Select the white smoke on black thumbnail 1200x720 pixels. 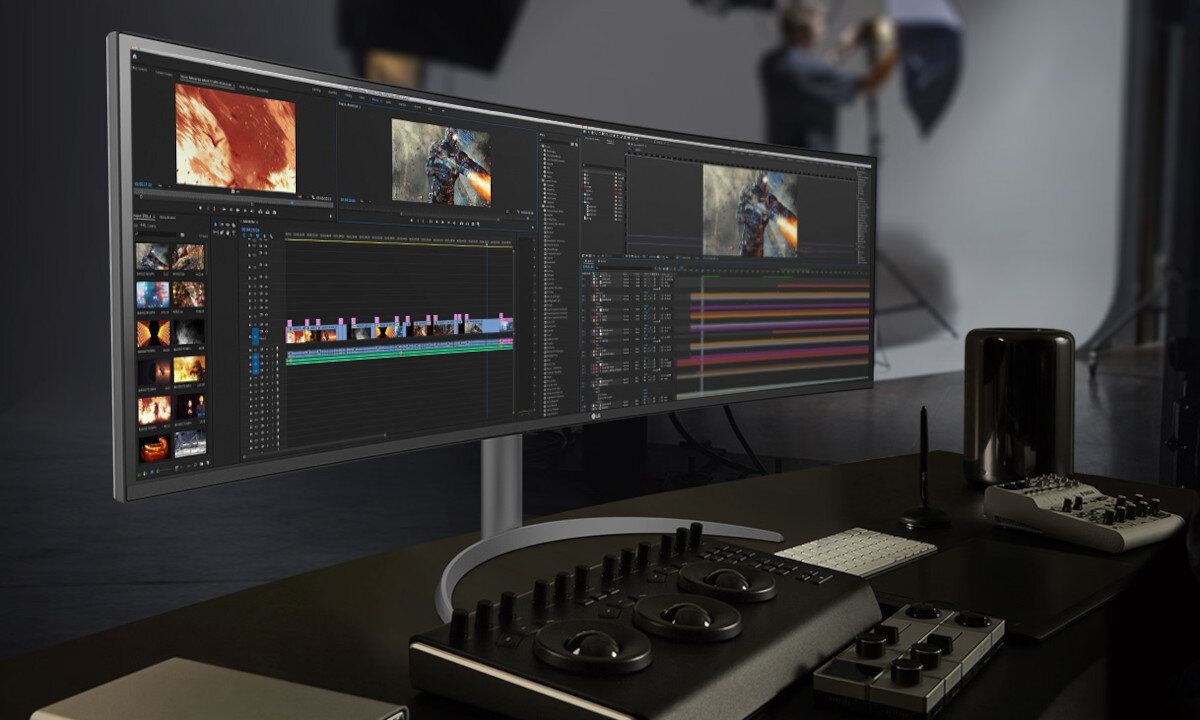189,331
